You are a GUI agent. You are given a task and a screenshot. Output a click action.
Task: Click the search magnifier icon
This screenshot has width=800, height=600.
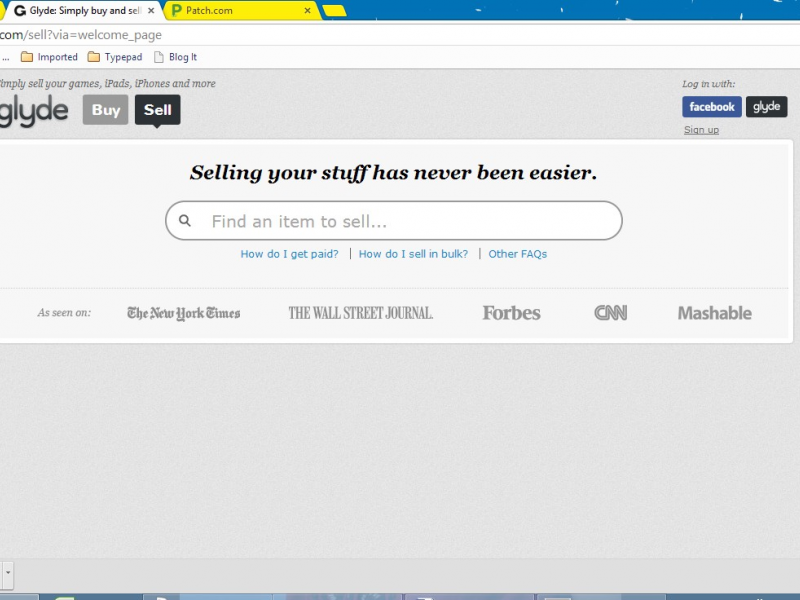(185, 220)
